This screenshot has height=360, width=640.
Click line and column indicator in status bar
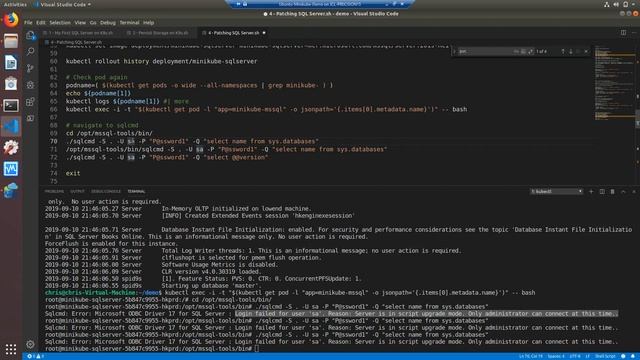pos(531,356)
